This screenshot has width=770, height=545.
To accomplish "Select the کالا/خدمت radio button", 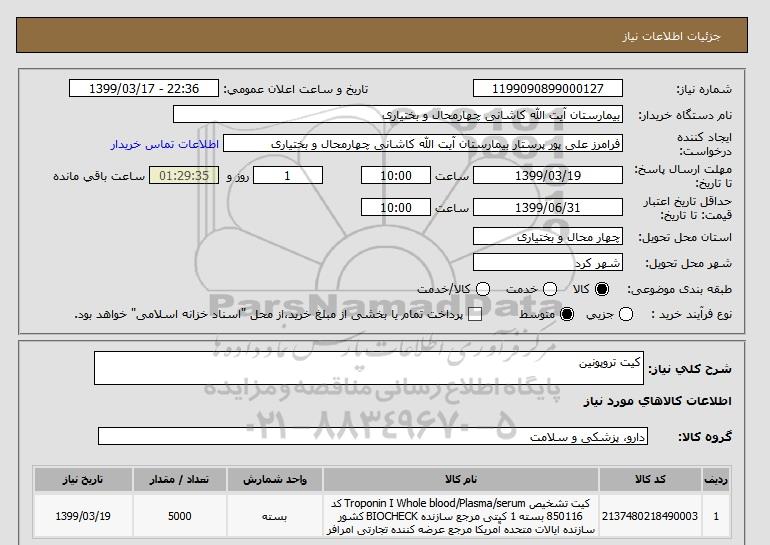I will [x=483, y=289].
